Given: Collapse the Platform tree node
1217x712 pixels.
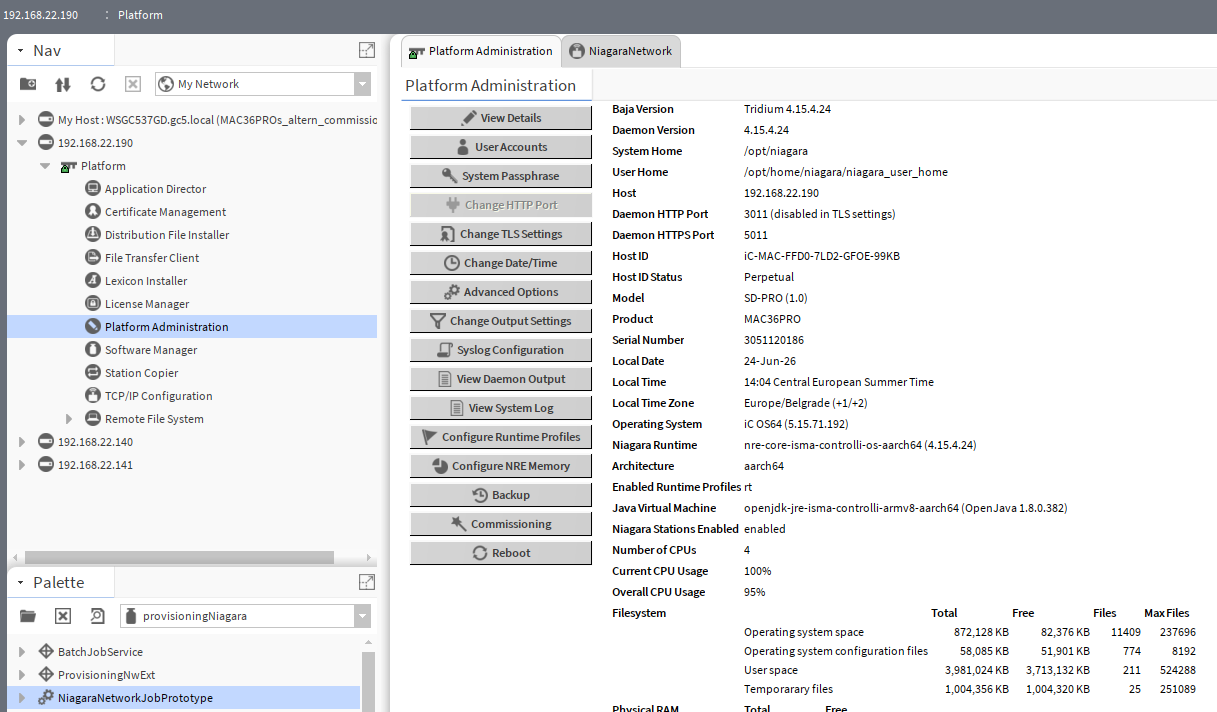Looking at the screenshot, I should [x=46, y=166].
